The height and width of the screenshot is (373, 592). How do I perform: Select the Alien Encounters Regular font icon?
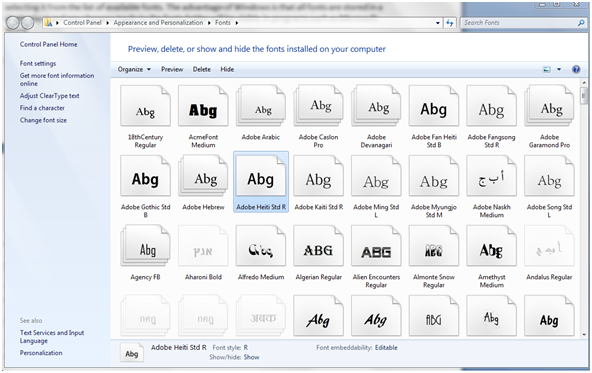pyautogui.click(x=376, y=246)
